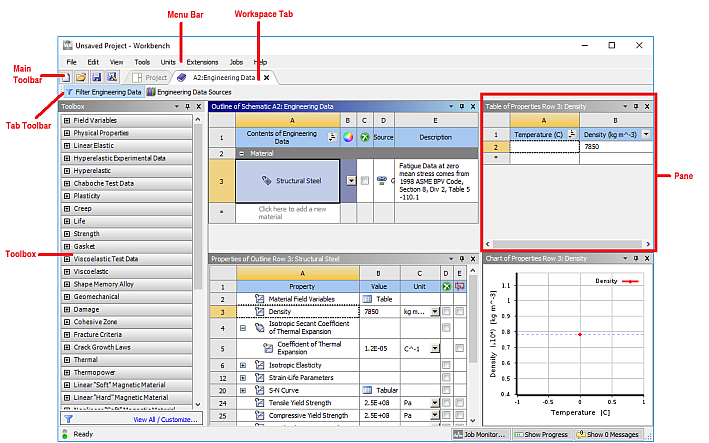The width and height of the screenshot is (709, 443).
Task: Expand the Plasticity toolbox group
Action: 67,196
